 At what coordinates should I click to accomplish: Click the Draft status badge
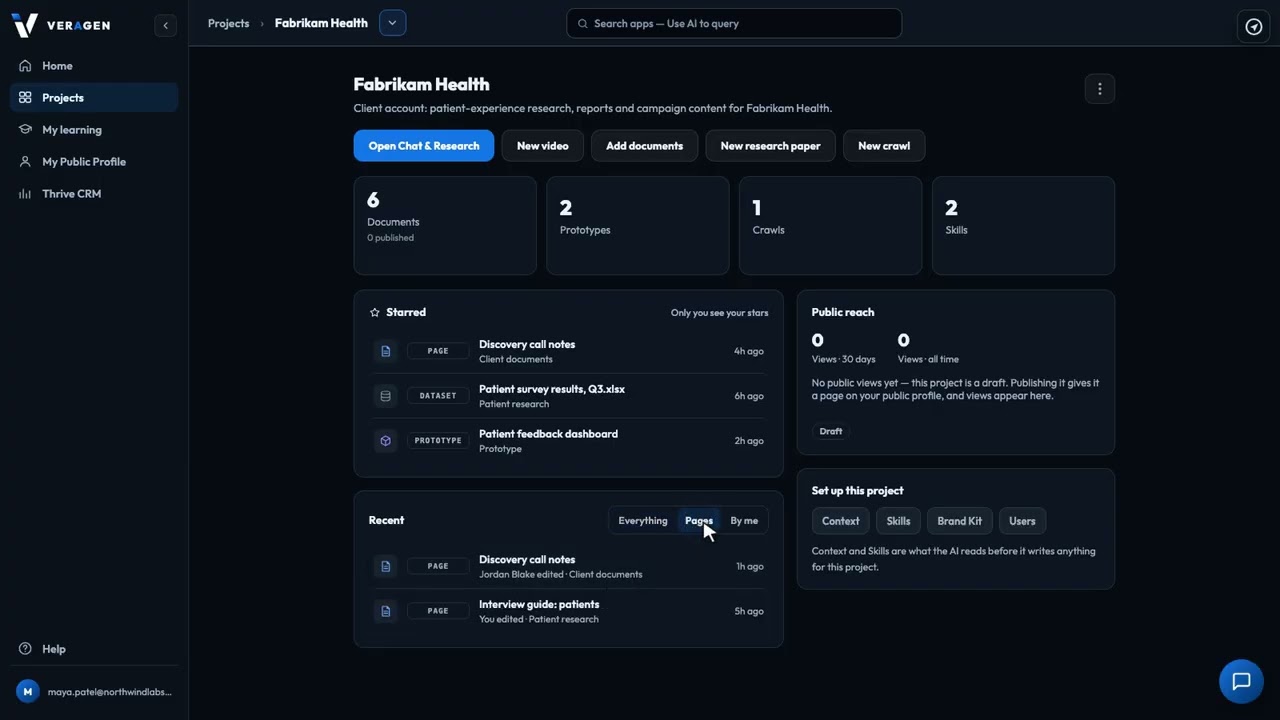click(831, 431)
